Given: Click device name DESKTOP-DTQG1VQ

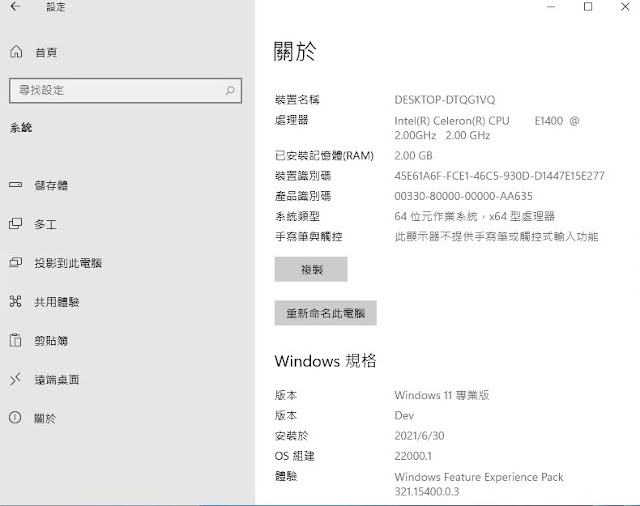Looking at the screenshot, I should point(444,100).
